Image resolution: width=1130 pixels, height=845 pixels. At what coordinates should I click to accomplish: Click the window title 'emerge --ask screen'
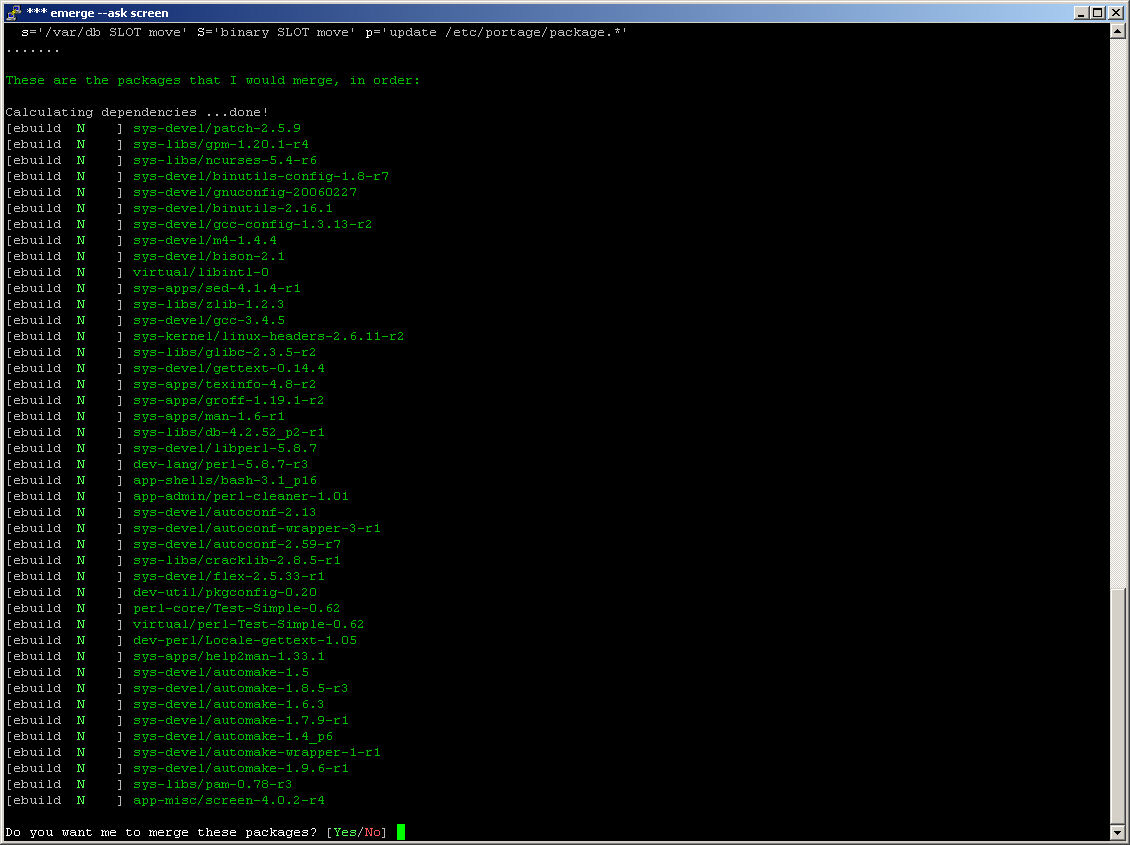click(x=110, y=12)
